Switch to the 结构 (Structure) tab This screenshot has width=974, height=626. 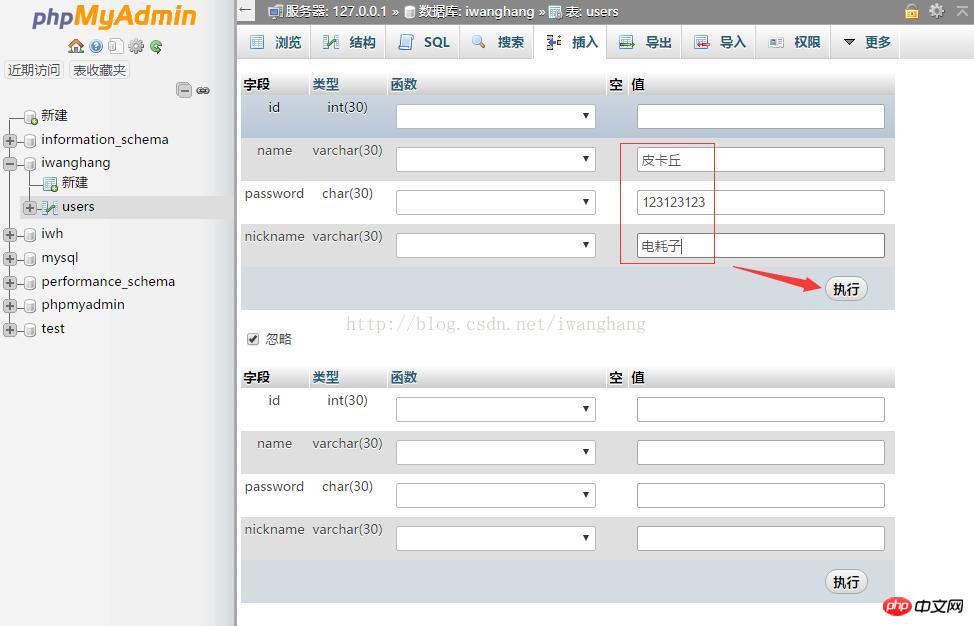pos(348,42)
